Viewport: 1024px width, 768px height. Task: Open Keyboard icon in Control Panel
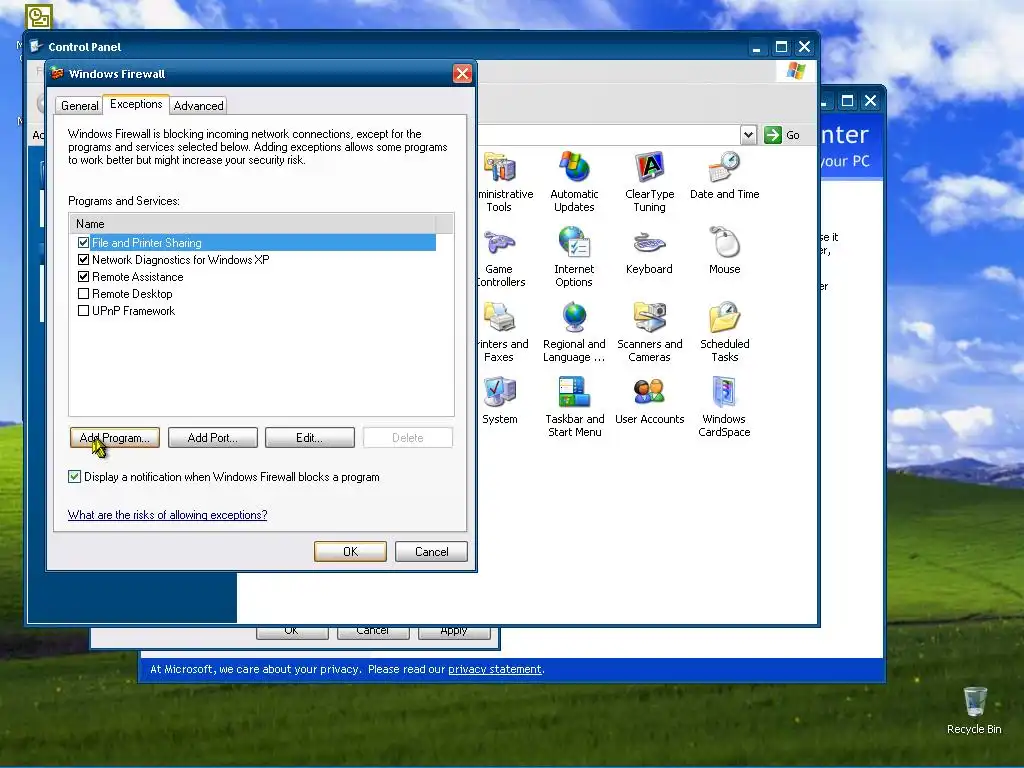coord(649,243)
